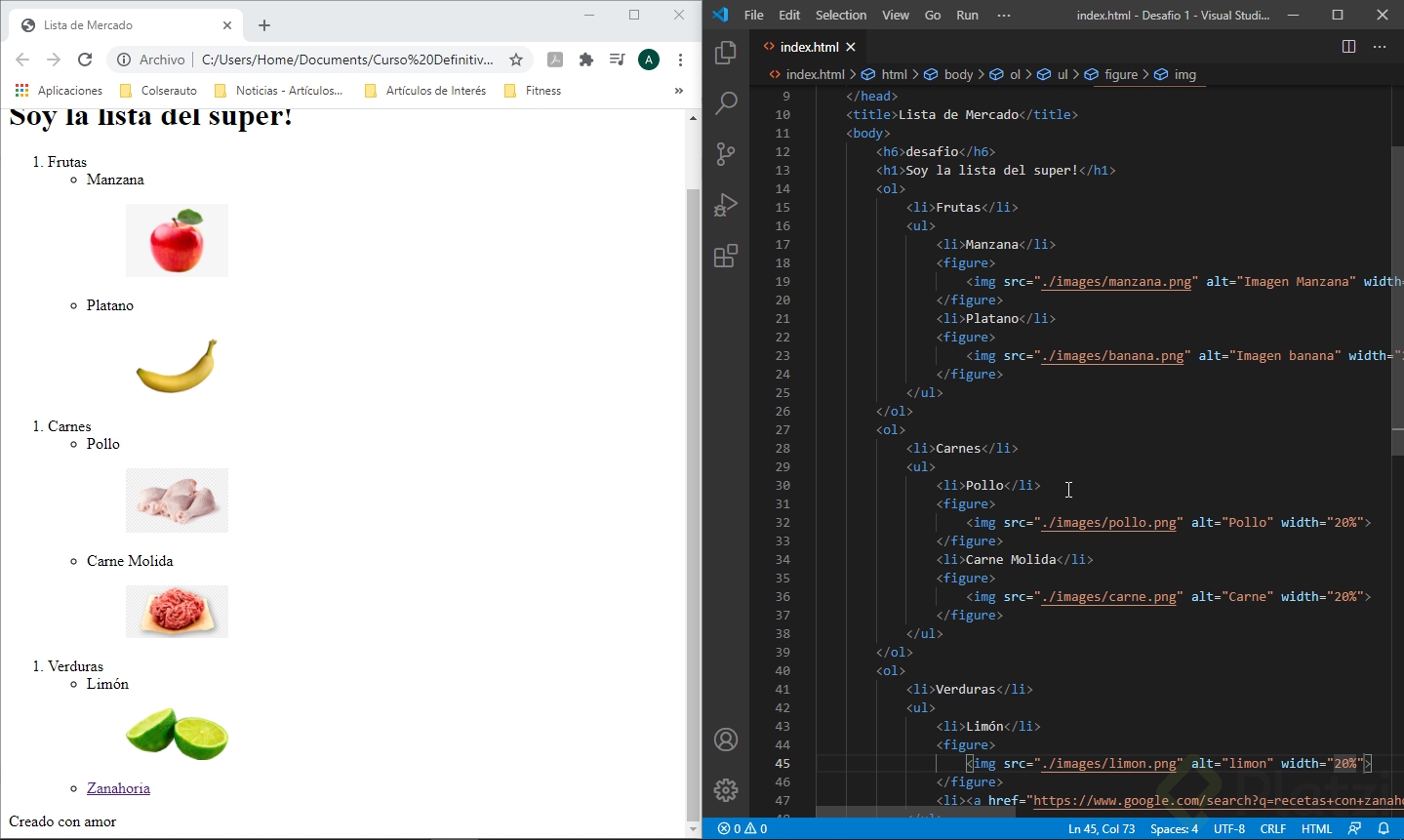
Task: Open the Extensions view
Action: 726,257
